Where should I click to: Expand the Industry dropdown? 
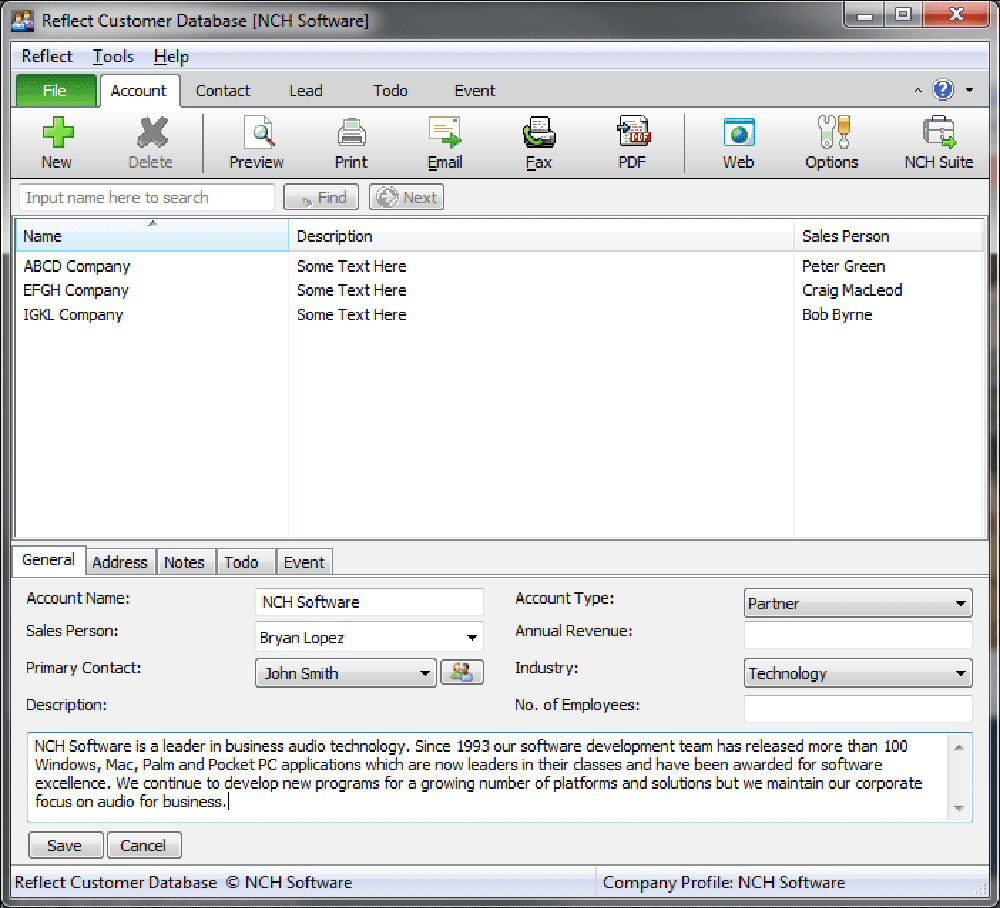858,673
